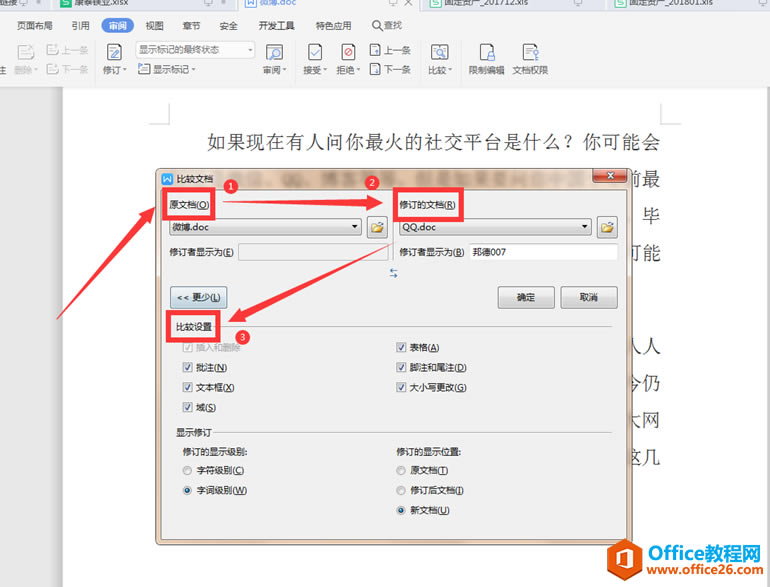Browse for original document folder icon
The height and width of the screenshot is (587, 770).
pos(377,227)
